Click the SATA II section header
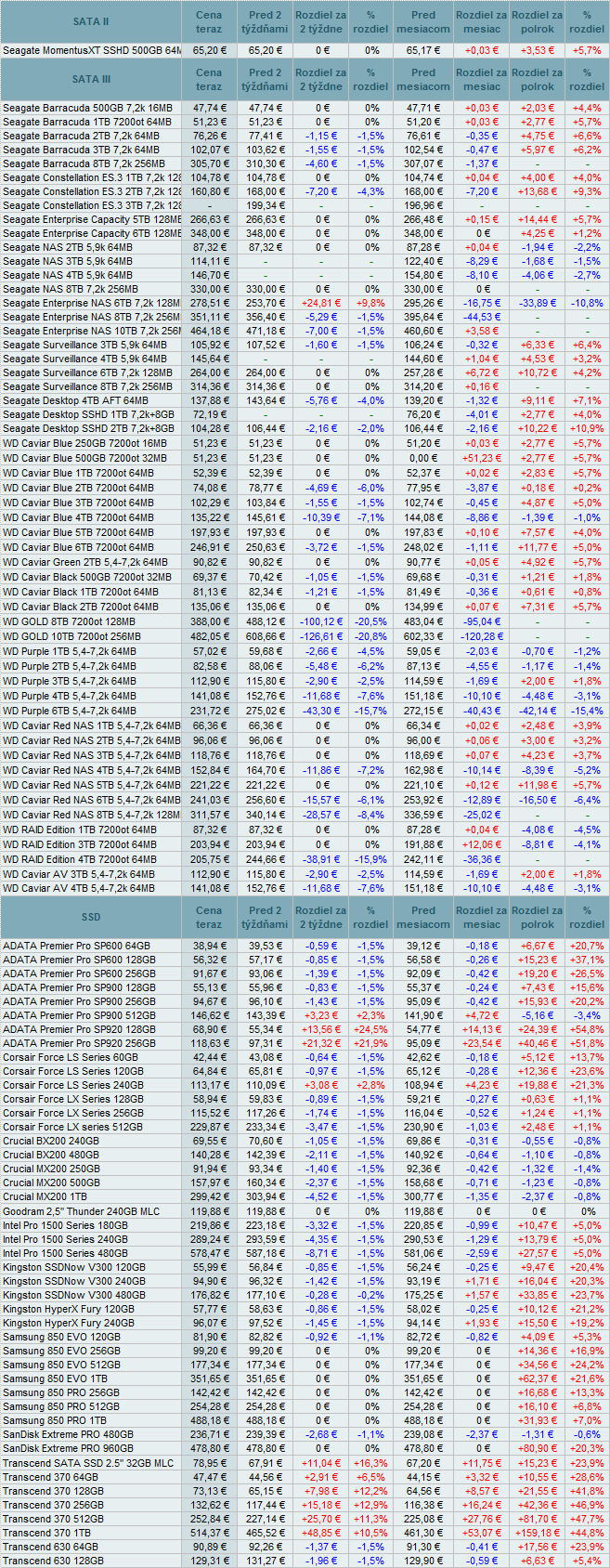Screen dimensions: 610x1568 pos(91,21)
